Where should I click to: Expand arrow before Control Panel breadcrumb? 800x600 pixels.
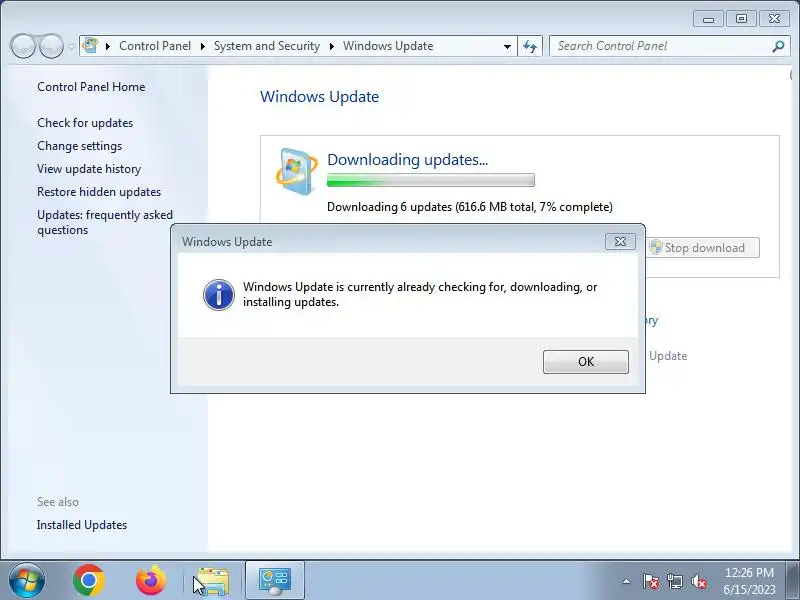108,46
